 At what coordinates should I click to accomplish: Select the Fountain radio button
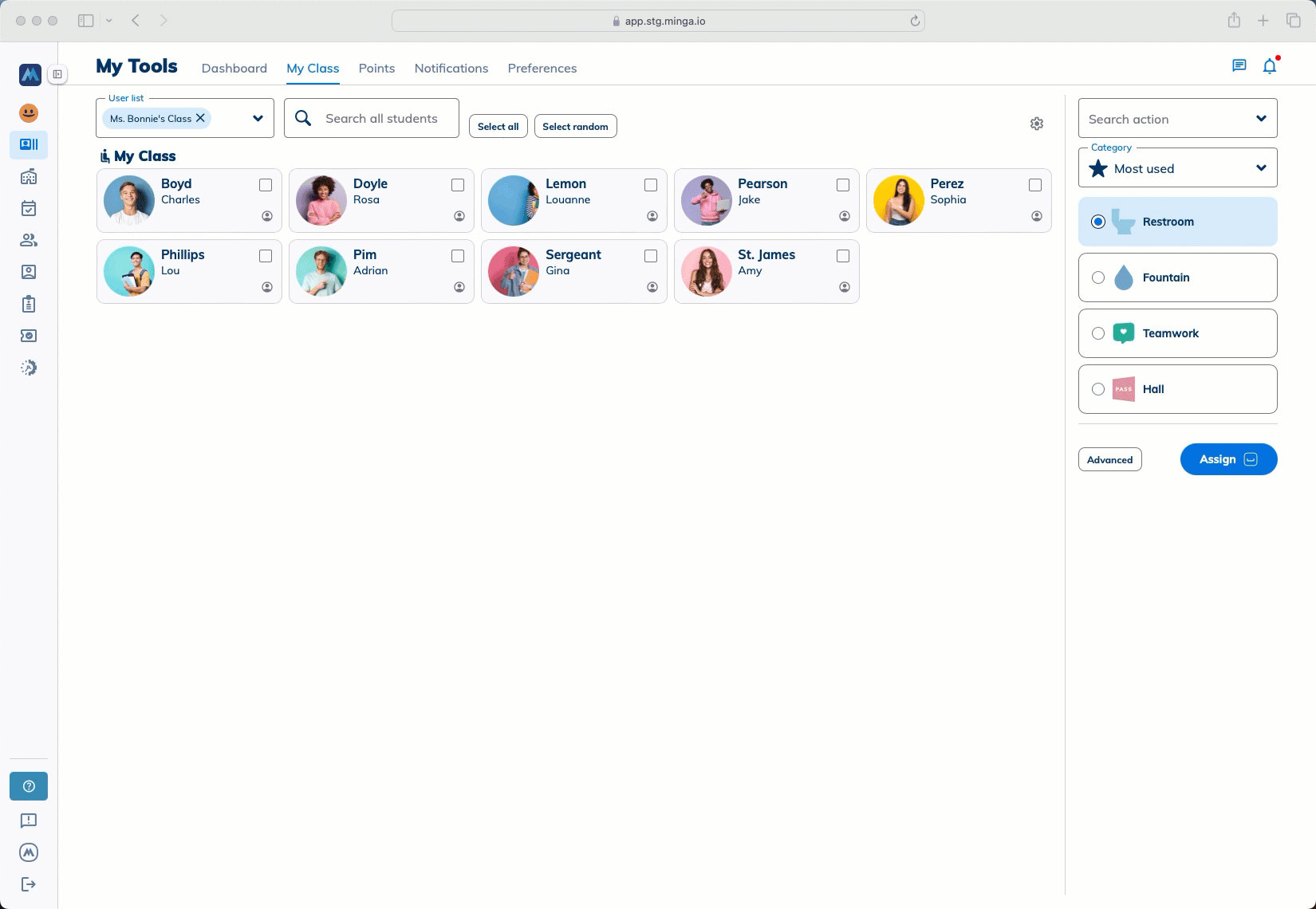tap(1098, 277)
